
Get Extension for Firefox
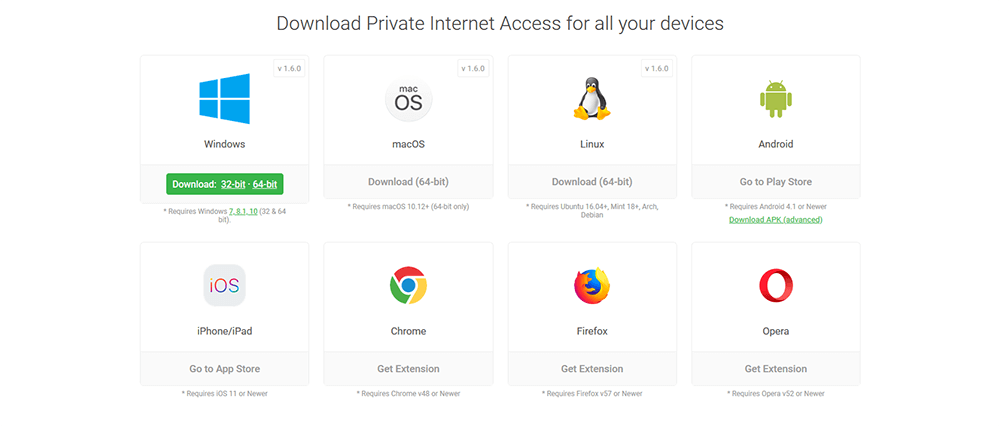592,369
